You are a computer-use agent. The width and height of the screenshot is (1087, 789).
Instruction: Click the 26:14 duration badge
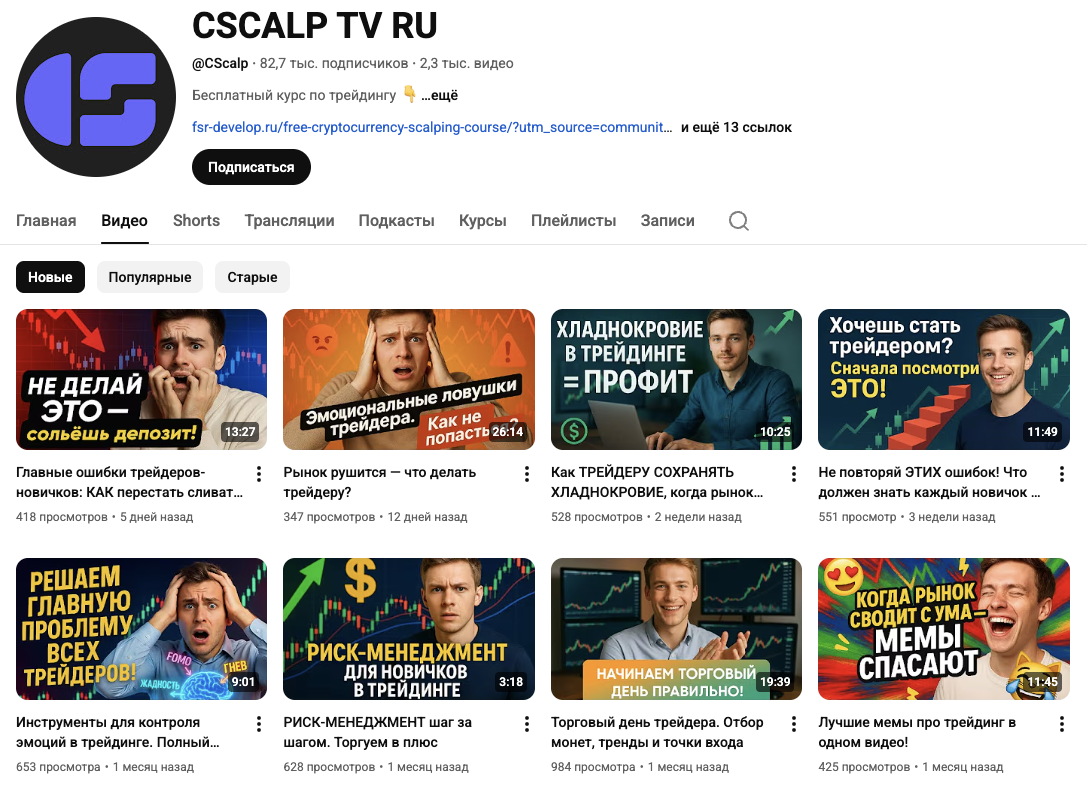507,431
